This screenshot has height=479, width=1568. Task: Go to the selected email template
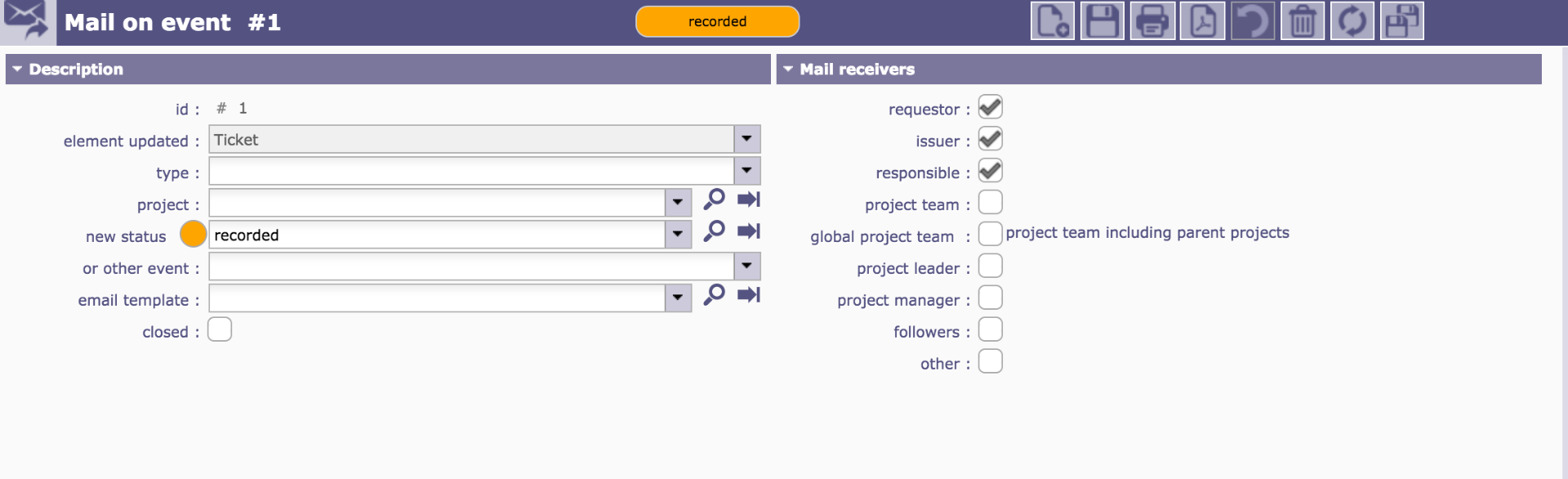click(748, 295)
